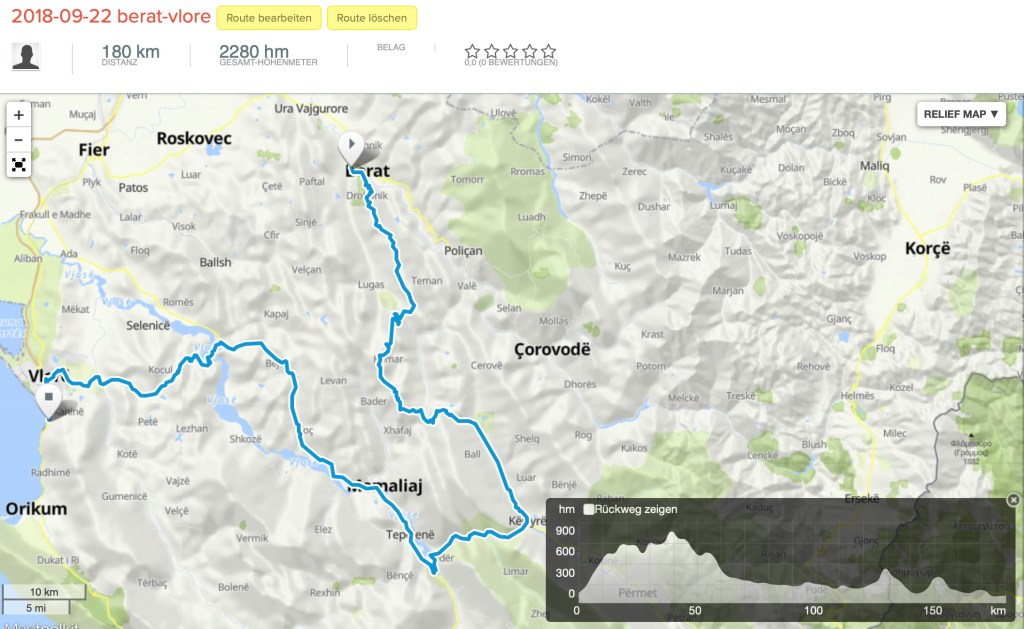Click the 0 (0 Bewertungen) rating text
The image size is (1024, 629).
[x=510, y=63]
